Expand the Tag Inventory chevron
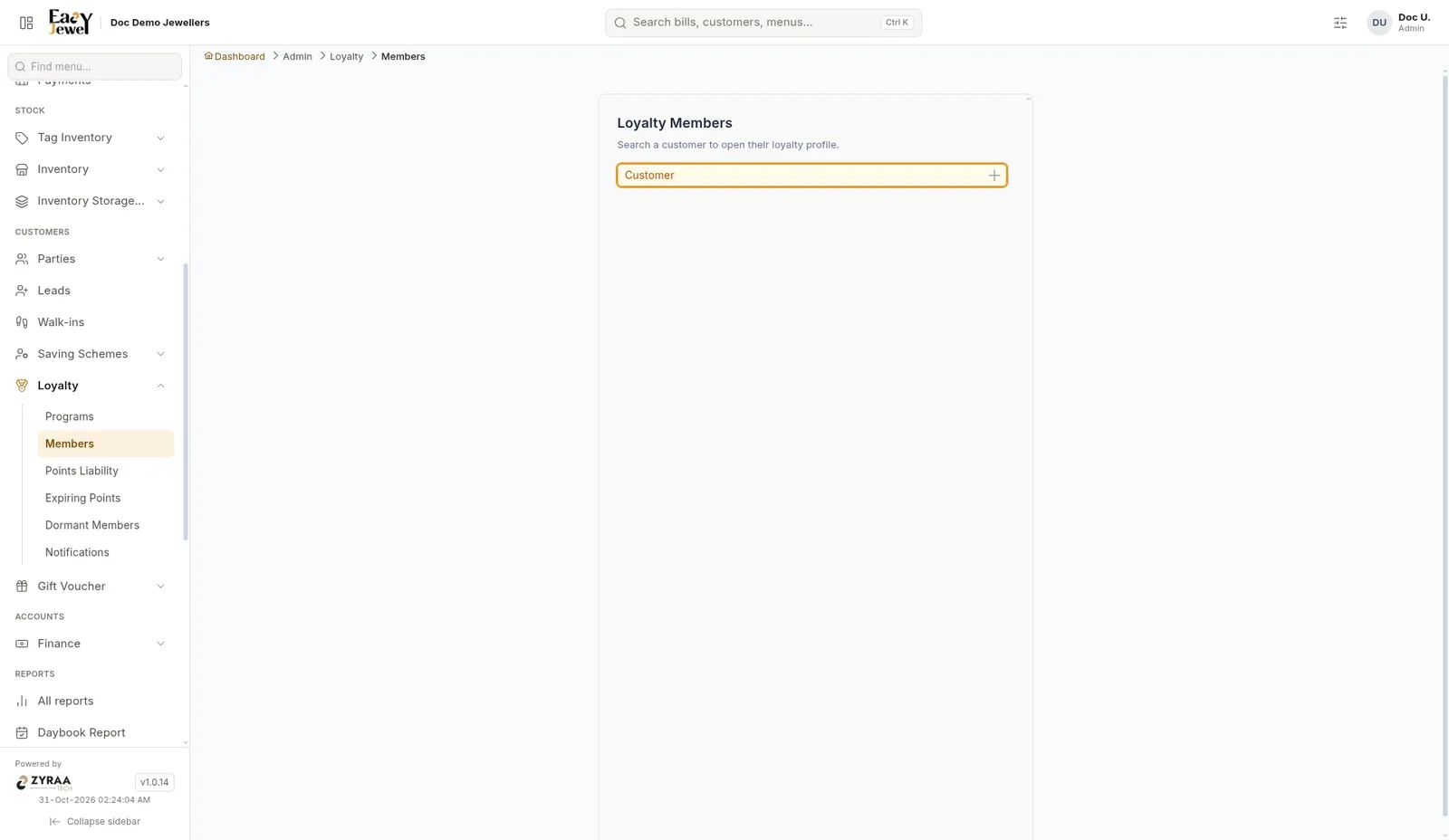 pyautogui.click(x=160, y=138)
